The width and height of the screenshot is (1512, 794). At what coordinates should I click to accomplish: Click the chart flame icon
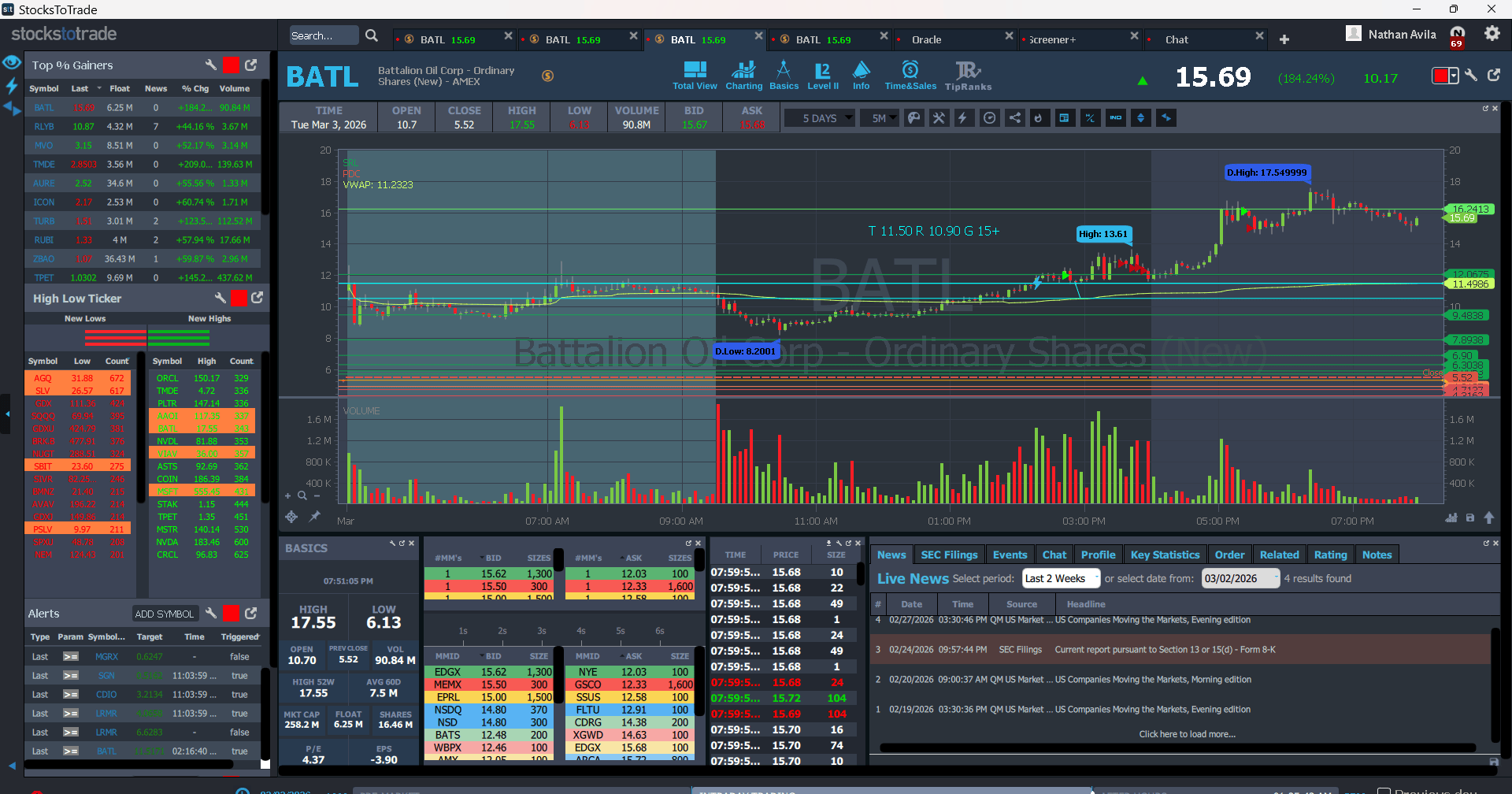(1039, 118)
